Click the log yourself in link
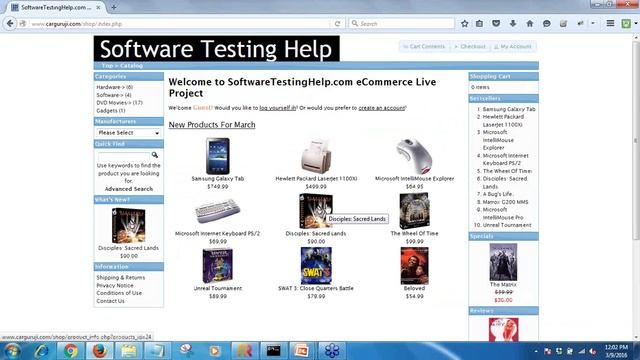This screenshot has height=360, width=640. click(x=278, y=108)
